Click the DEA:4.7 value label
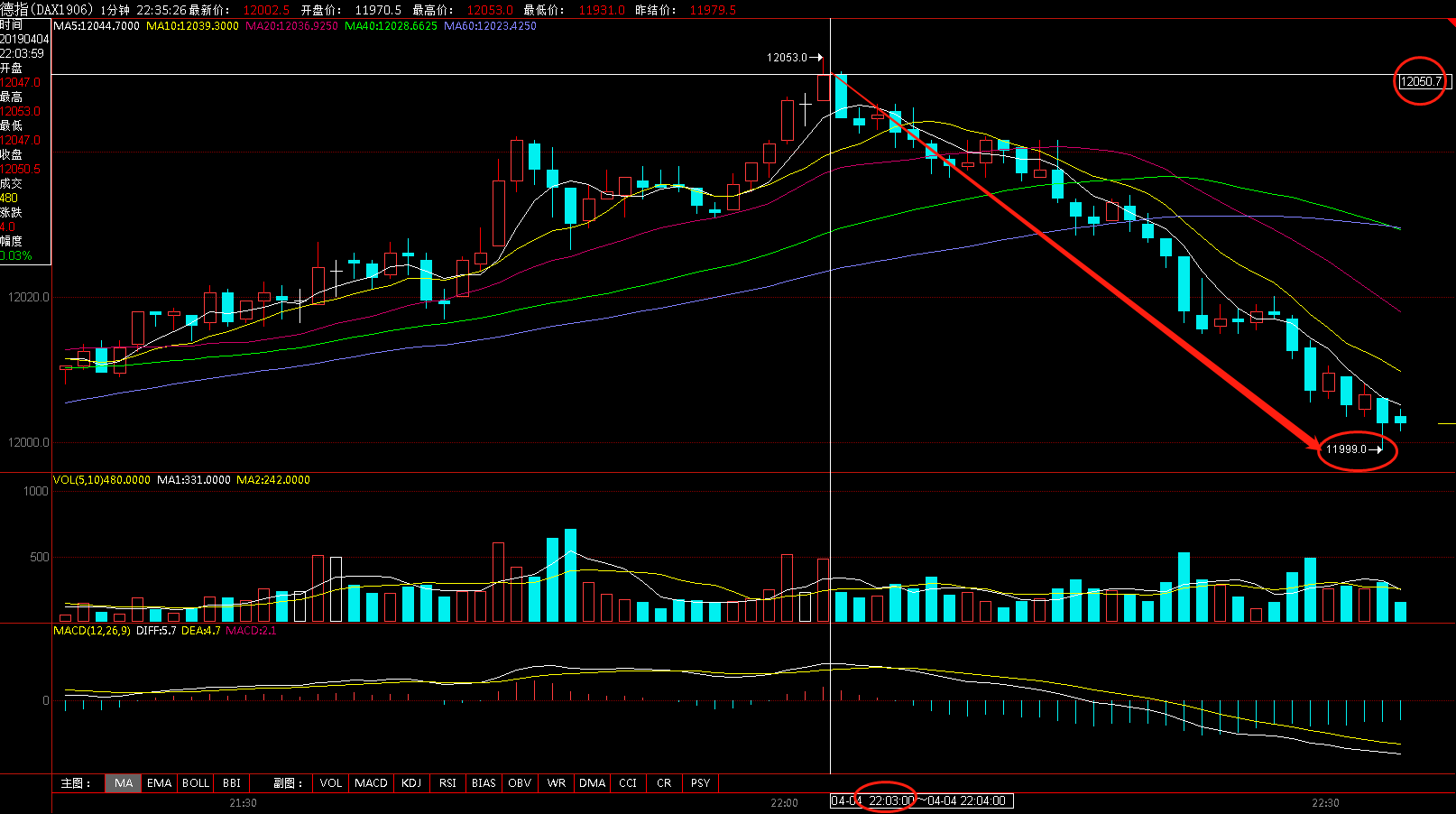1456x814 pixels. [x=201, y=631]
